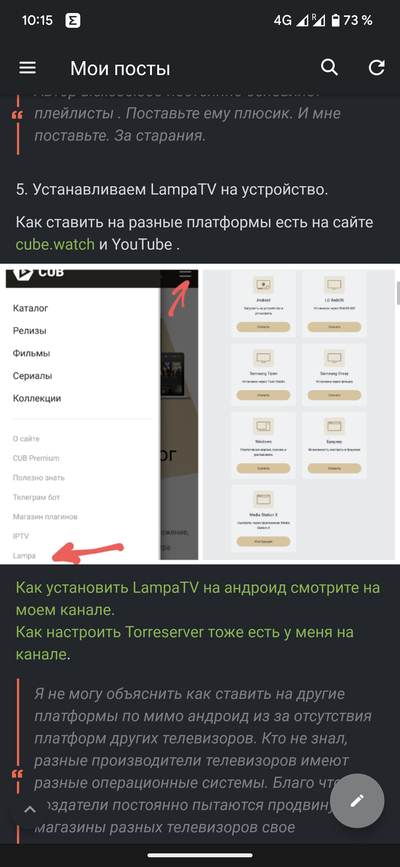
Task: Tap the step 5 heading text
Action: click(172, 190)
